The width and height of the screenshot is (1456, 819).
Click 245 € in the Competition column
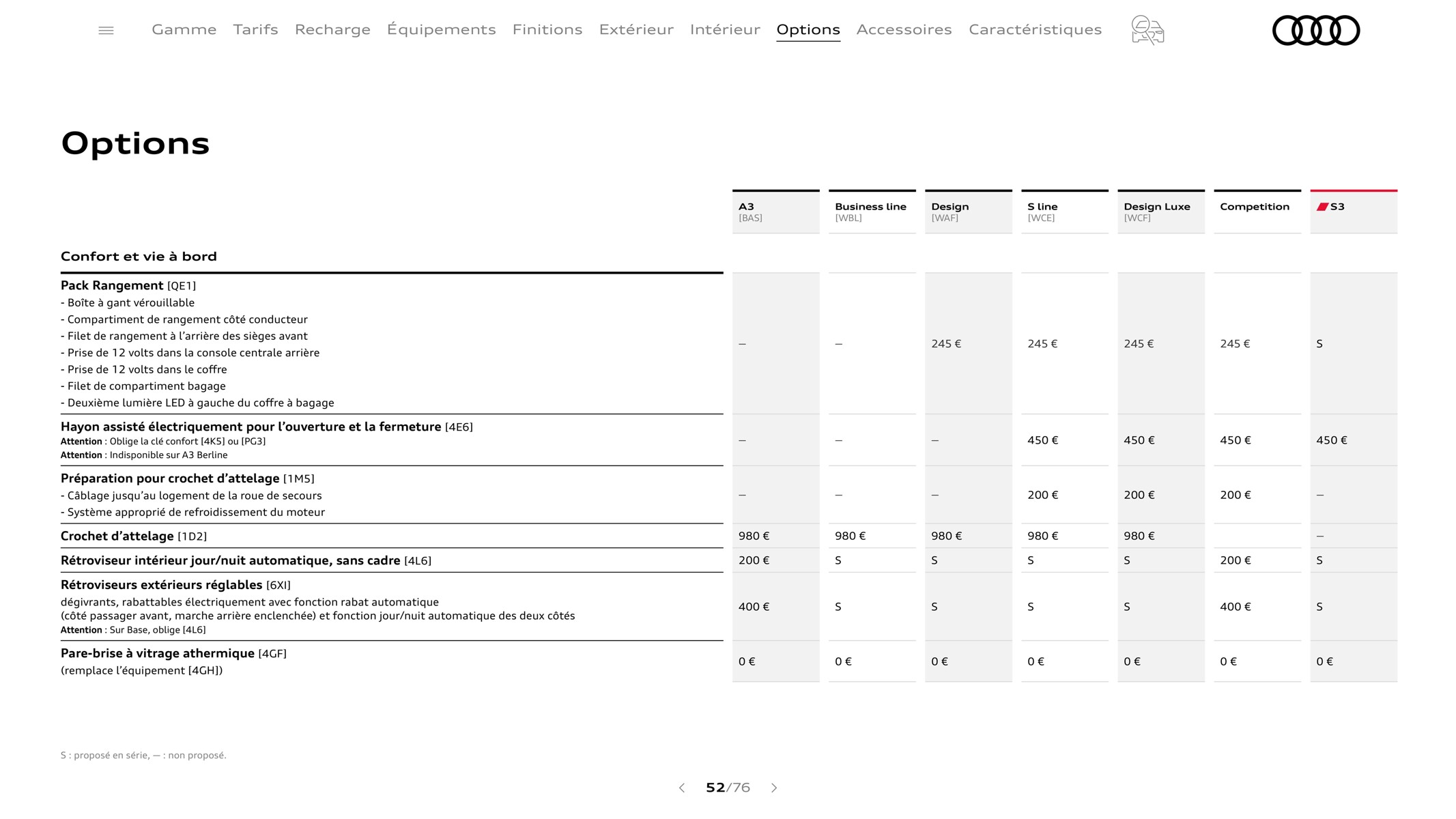pos(1235,344)
